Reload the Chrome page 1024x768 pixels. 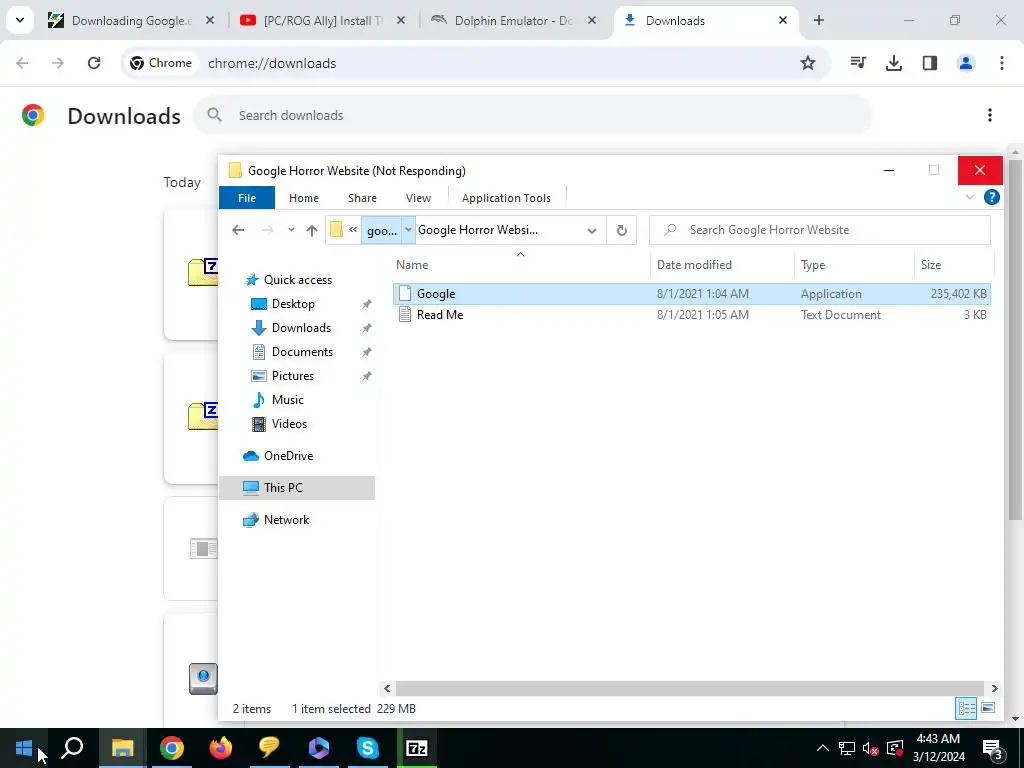click(94, 63)
